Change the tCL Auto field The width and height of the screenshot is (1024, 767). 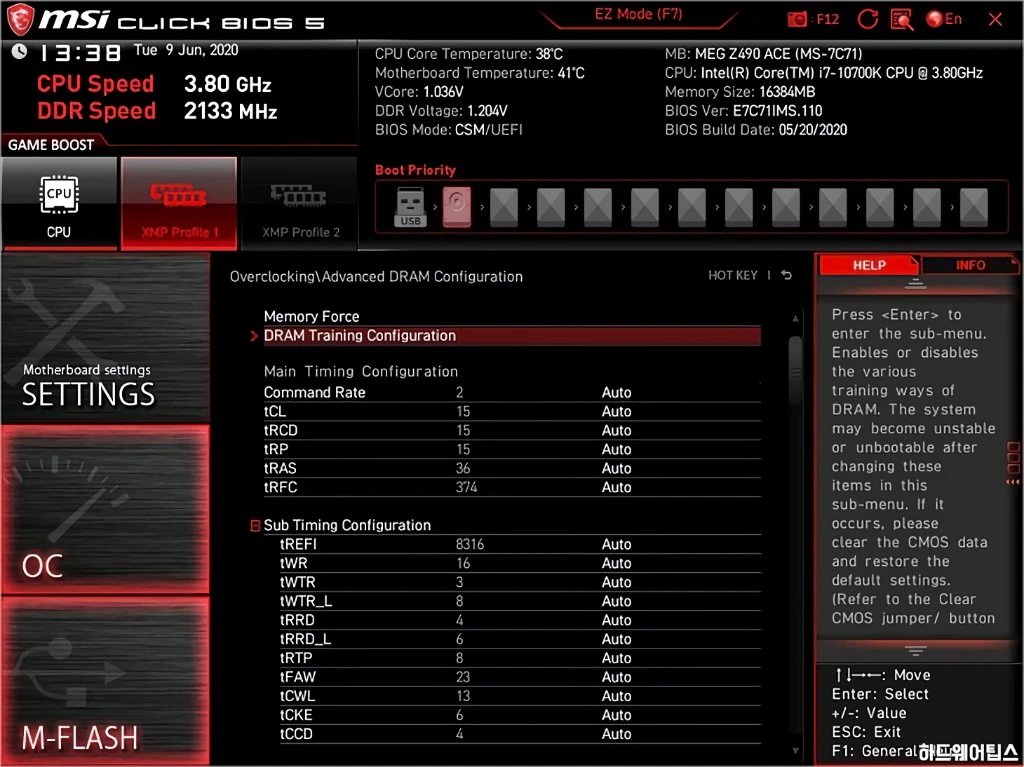(x=616, y=412)
